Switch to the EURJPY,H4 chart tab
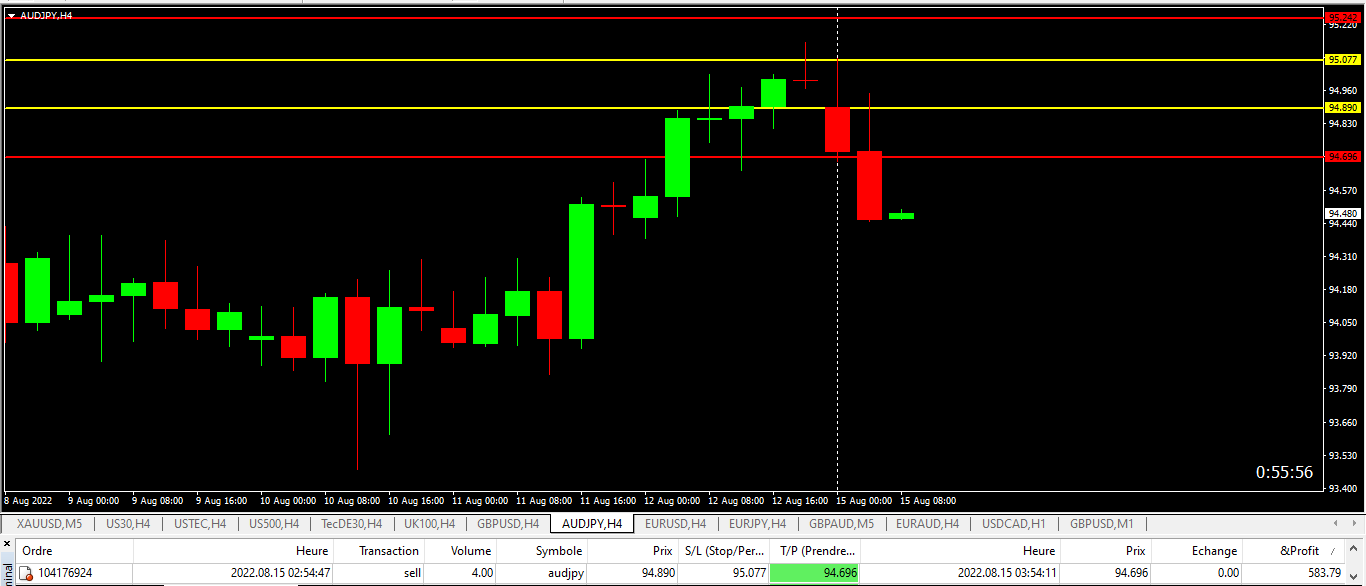 (x=757, y=523)
